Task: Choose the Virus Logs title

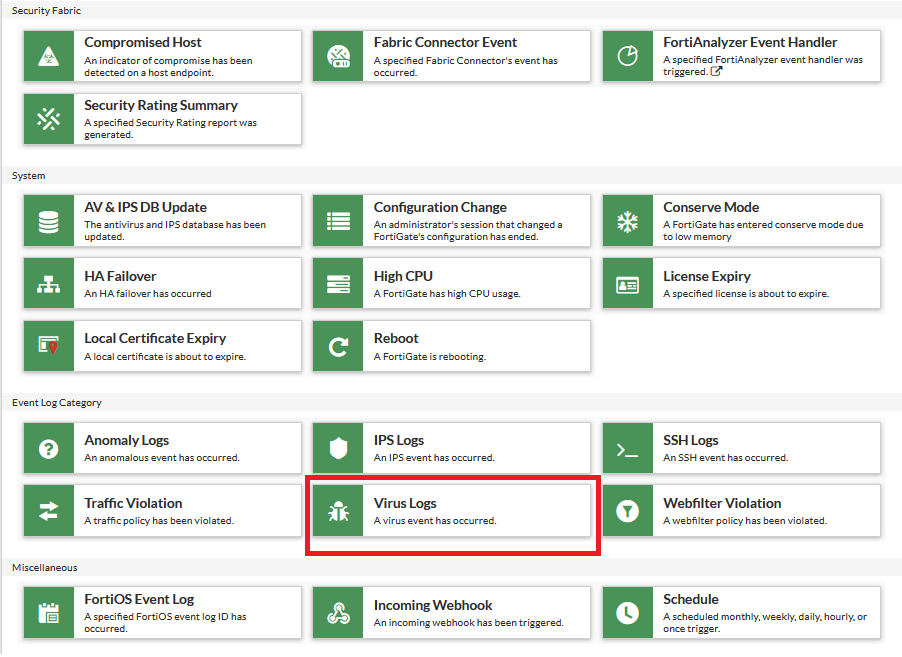Action: click(405, 503)
